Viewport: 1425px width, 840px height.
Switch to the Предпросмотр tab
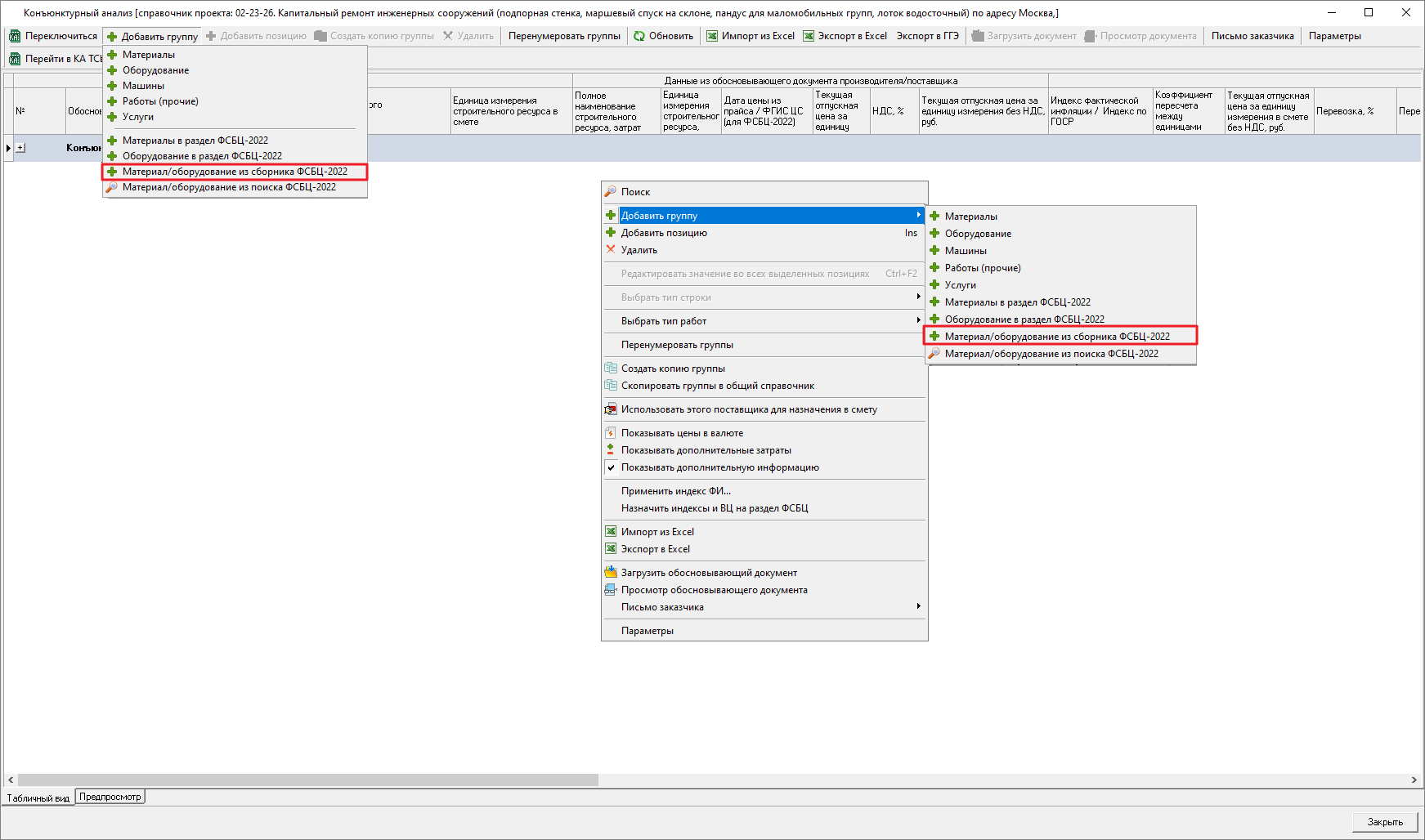coord(110,797)
